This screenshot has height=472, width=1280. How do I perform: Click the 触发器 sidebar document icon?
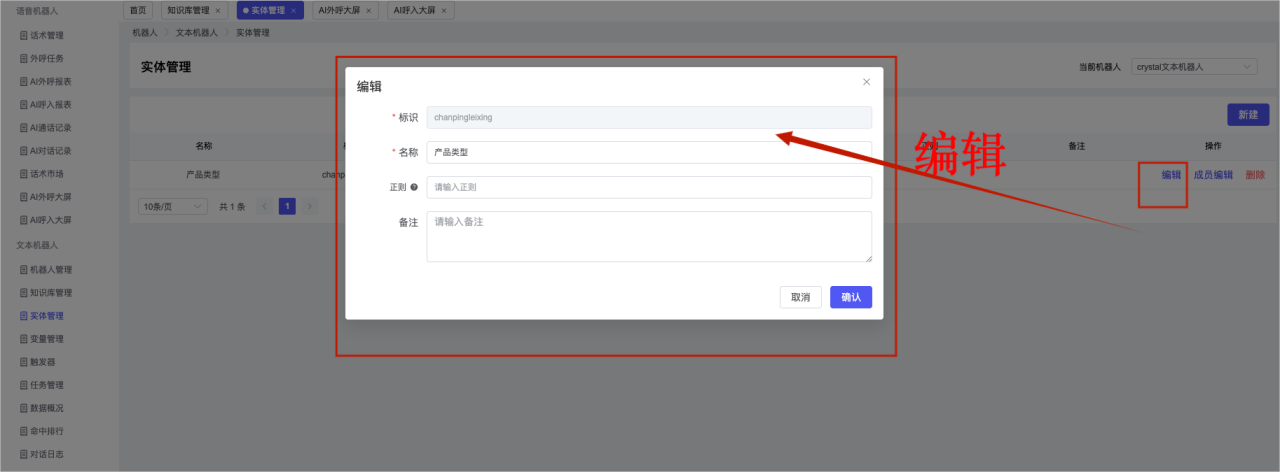click(24, 362)
